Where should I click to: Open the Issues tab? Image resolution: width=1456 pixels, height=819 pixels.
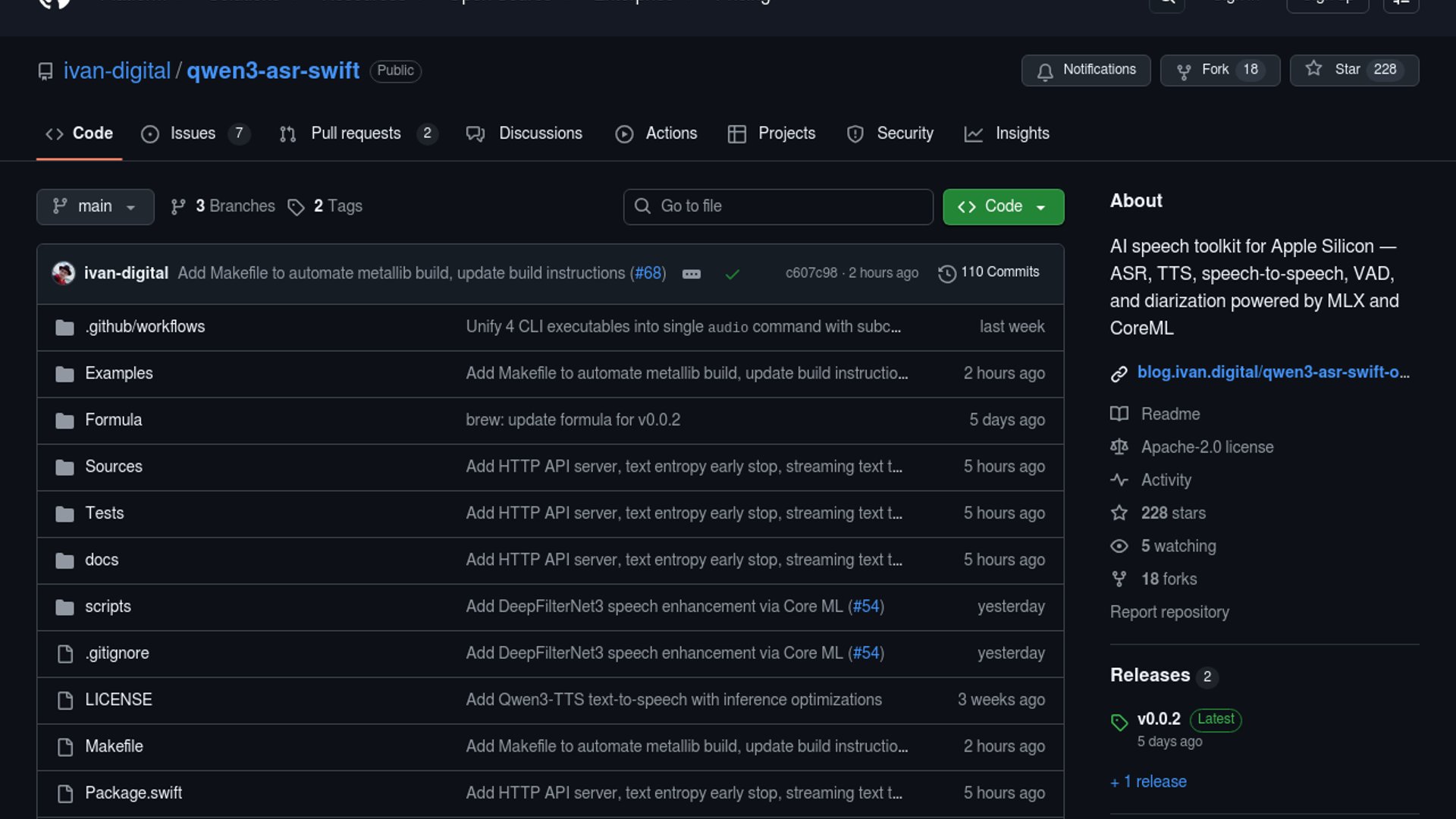tap(193, 133)
